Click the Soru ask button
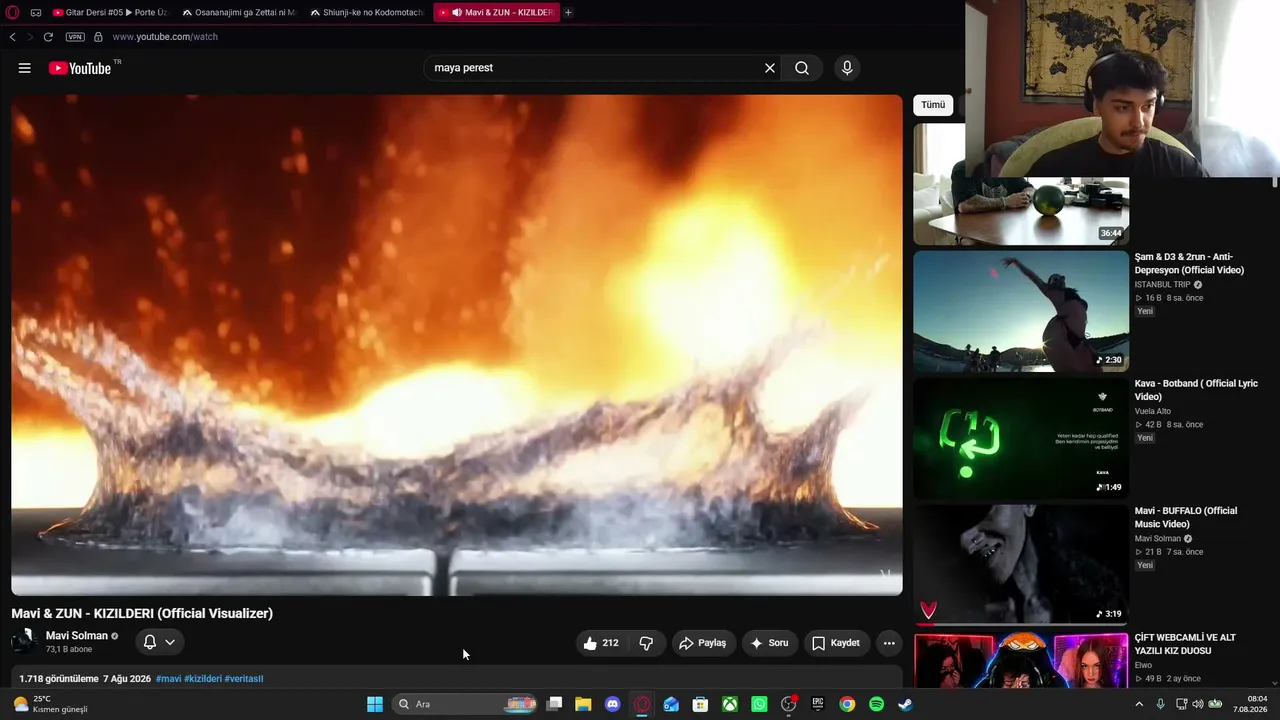Screen dimensions: 1280x720 click(x=770, y=643)
